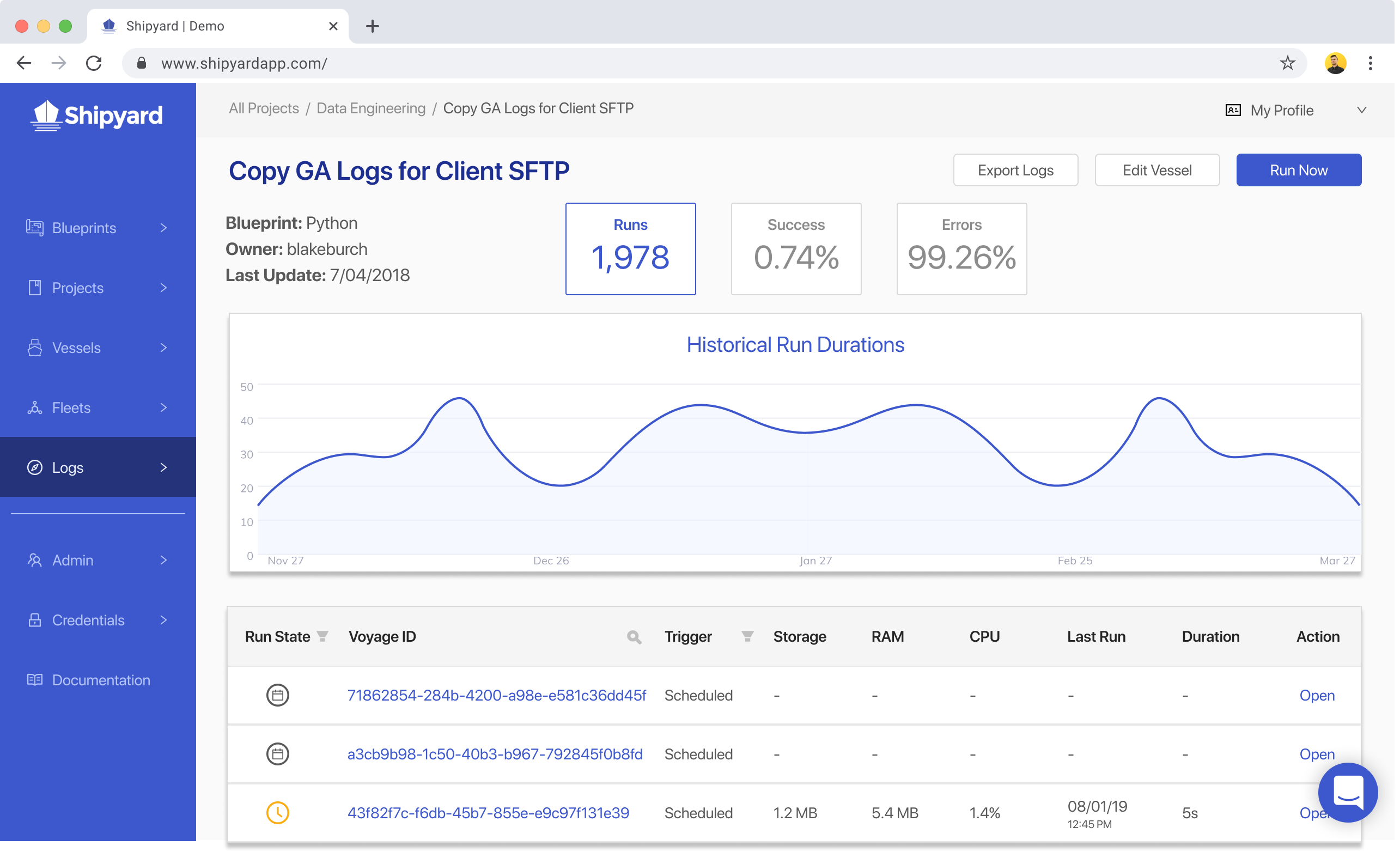Viewport: 1400px width, 852px height.
Task: Reload the page
Action: [94, 63]
